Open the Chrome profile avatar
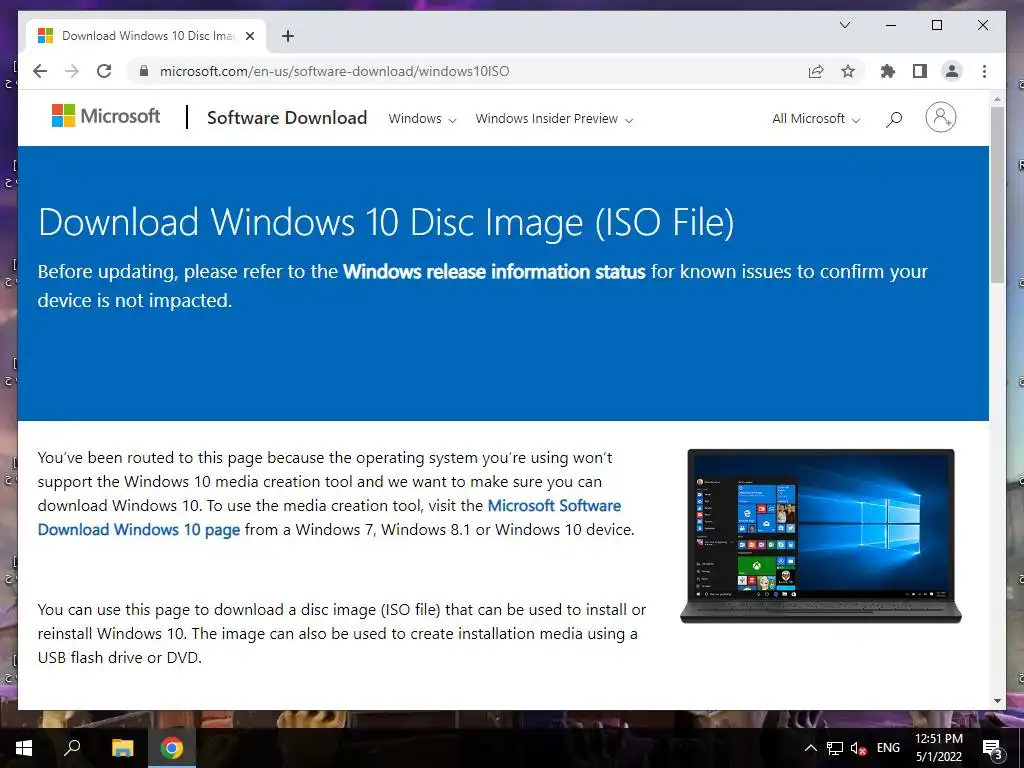The height and width of the screenshot is (768, 1024). (x=952, y=71)
